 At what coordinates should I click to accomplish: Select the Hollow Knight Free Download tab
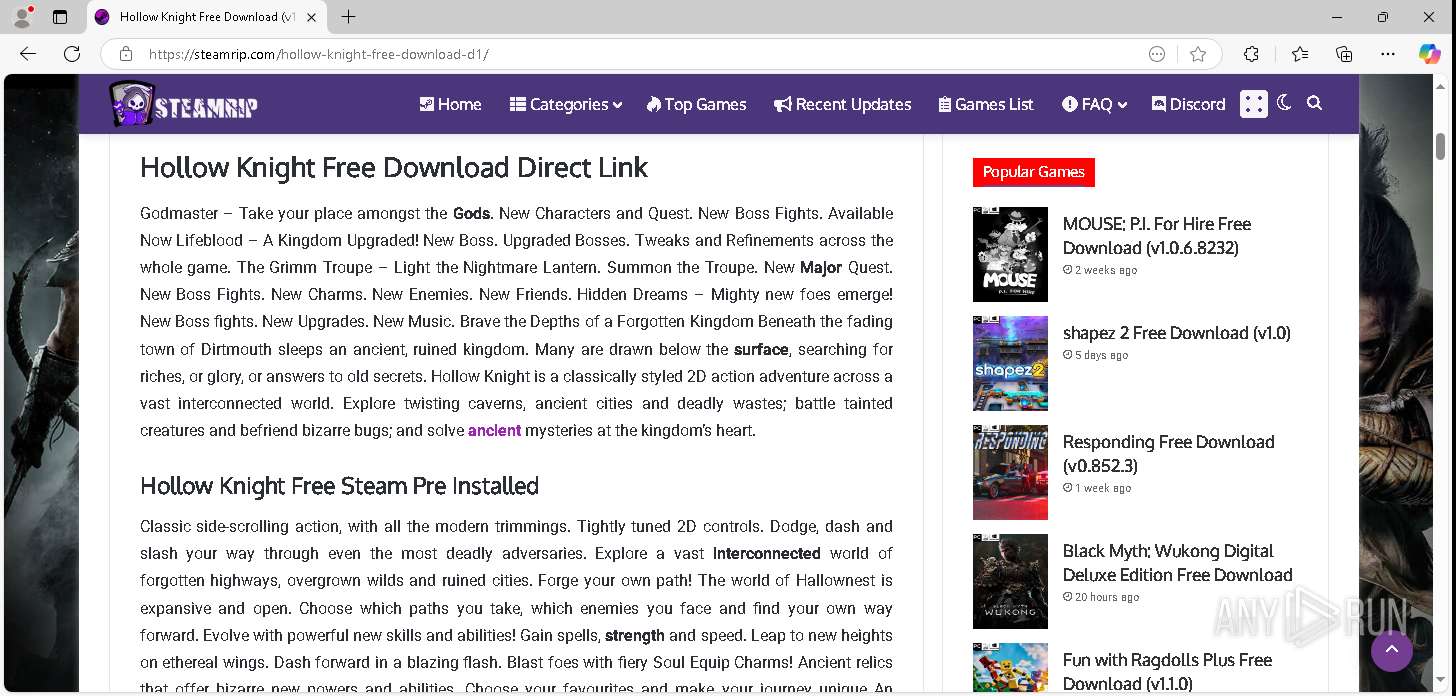[x=206, y=17]
